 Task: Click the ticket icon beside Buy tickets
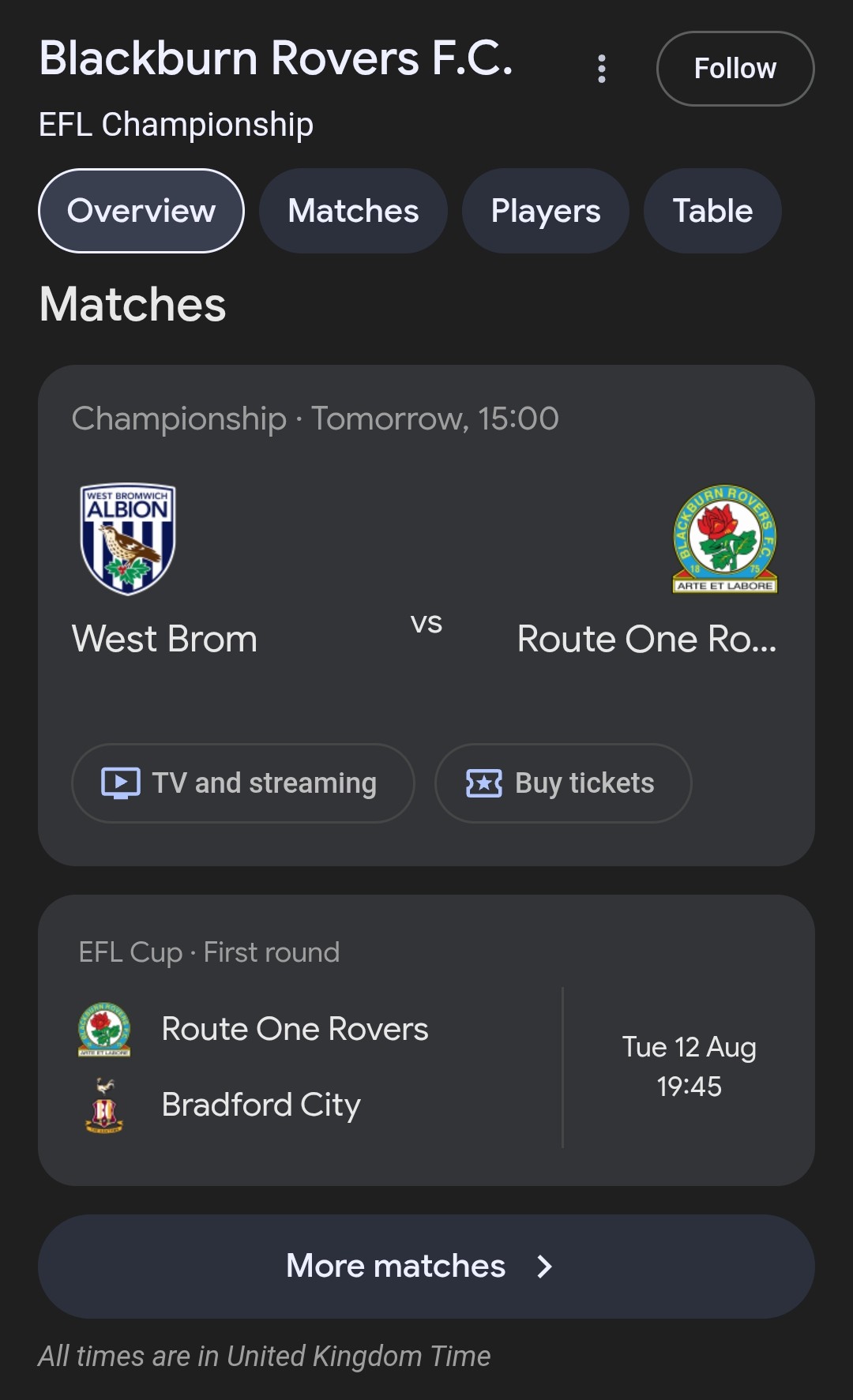484,783
